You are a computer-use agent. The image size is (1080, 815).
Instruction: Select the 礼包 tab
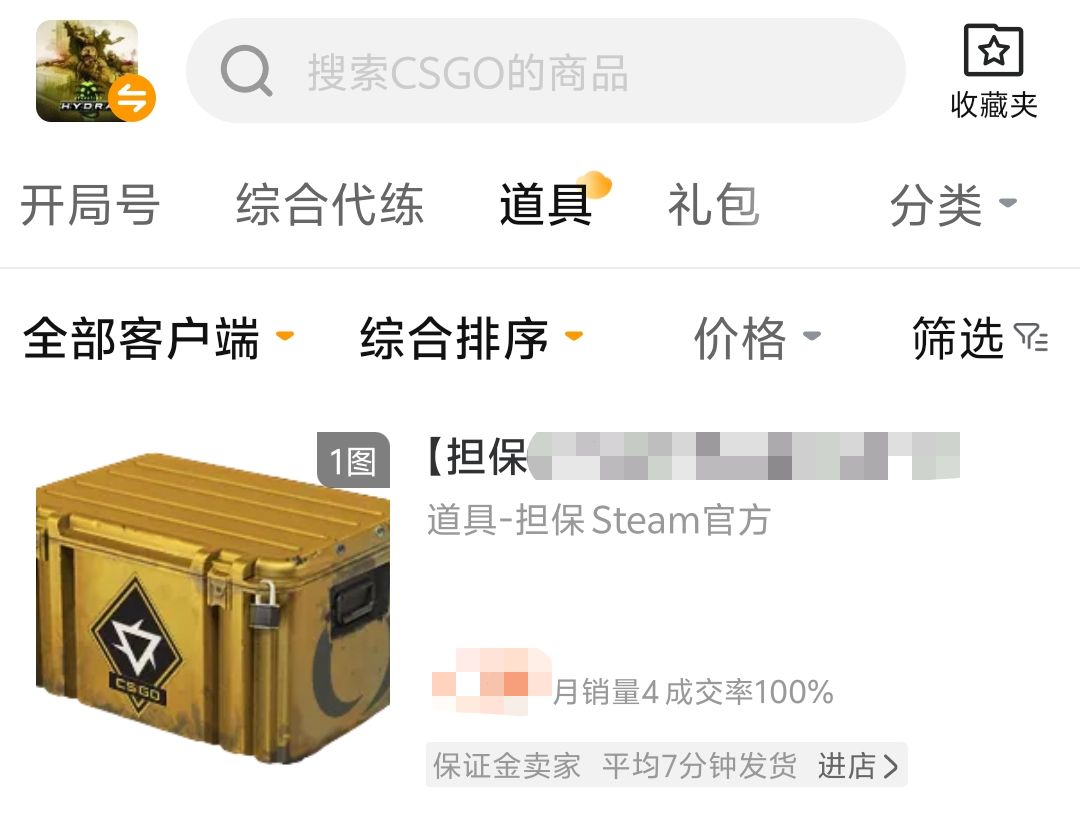(x=714, y=205)
